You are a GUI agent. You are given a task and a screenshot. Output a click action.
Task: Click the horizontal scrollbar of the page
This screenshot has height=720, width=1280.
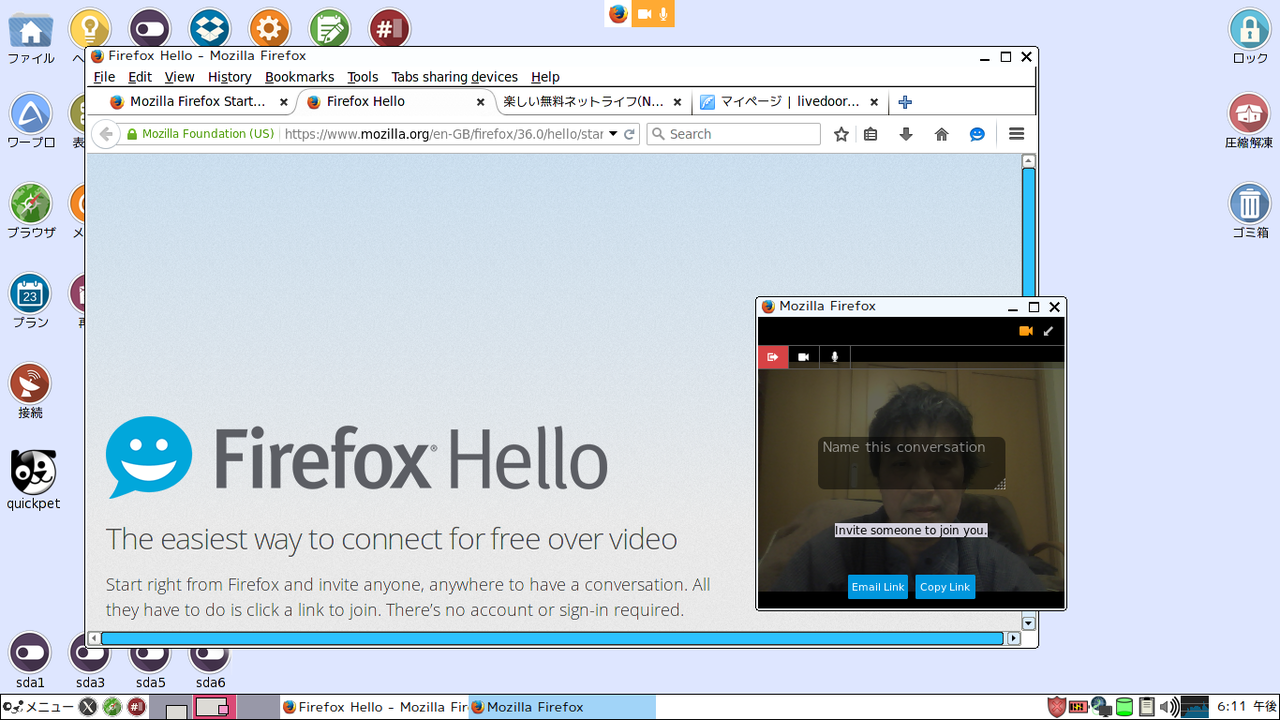552,638
